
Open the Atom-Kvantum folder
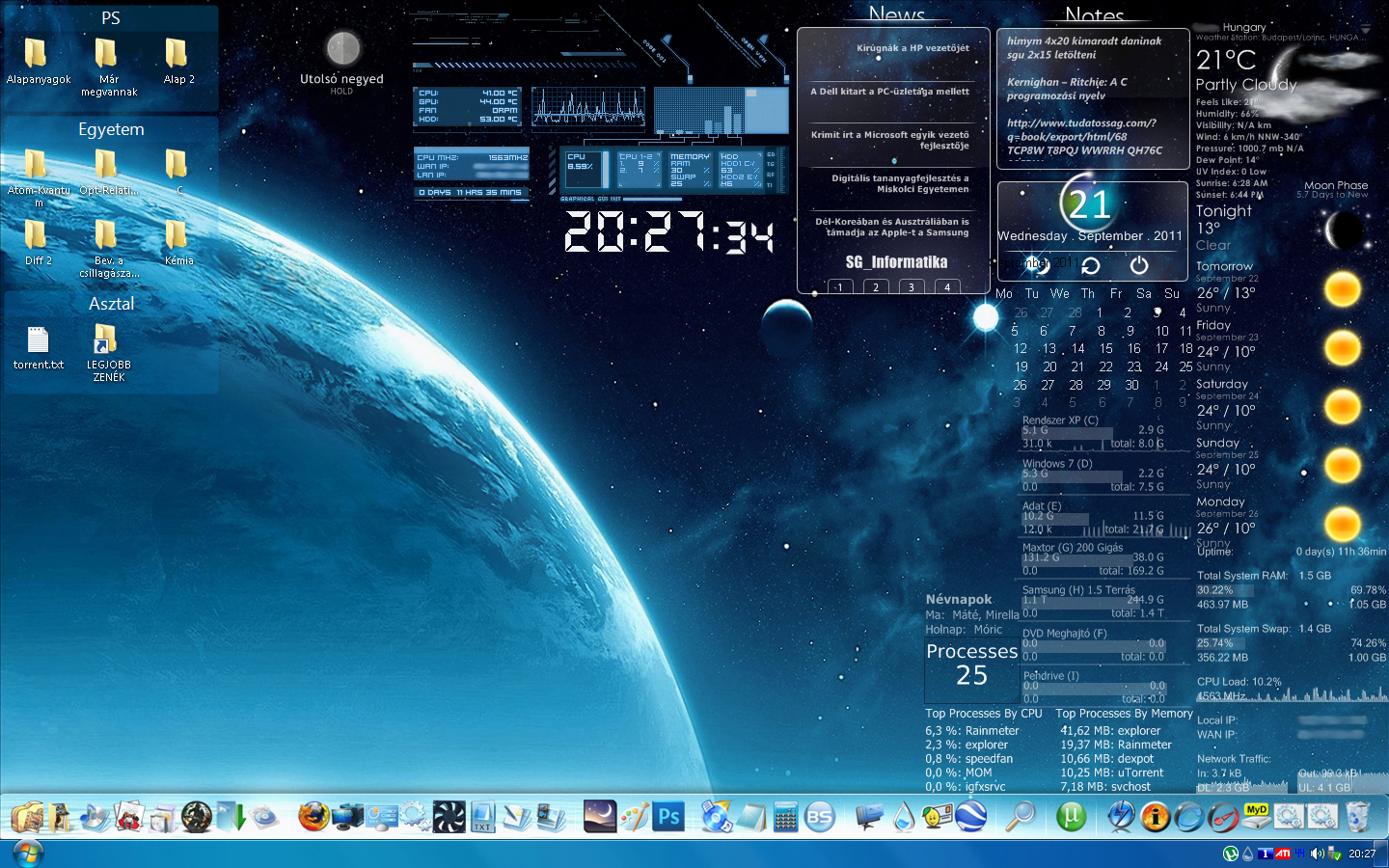[x=38, y=177]
